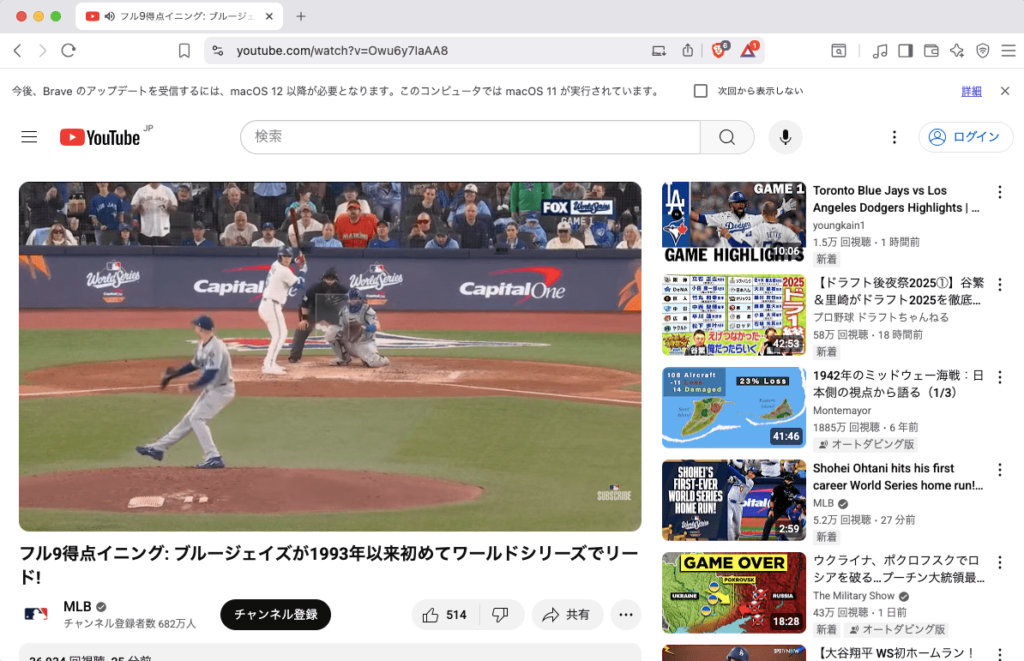Open options menu for Shohei Ohtani video
Screen dimensions: 1024x661
pos(1000,470)
